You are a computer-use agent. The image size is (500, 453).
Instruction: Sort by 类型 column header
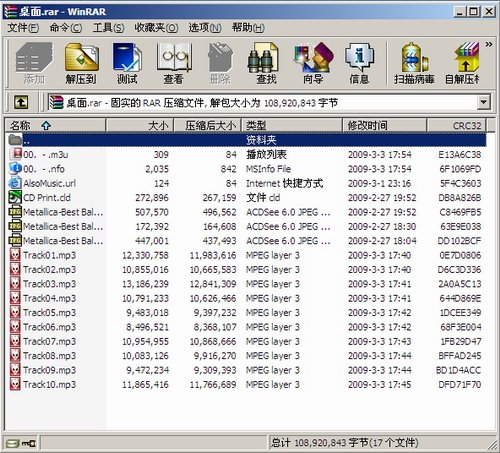pos(292,126)
